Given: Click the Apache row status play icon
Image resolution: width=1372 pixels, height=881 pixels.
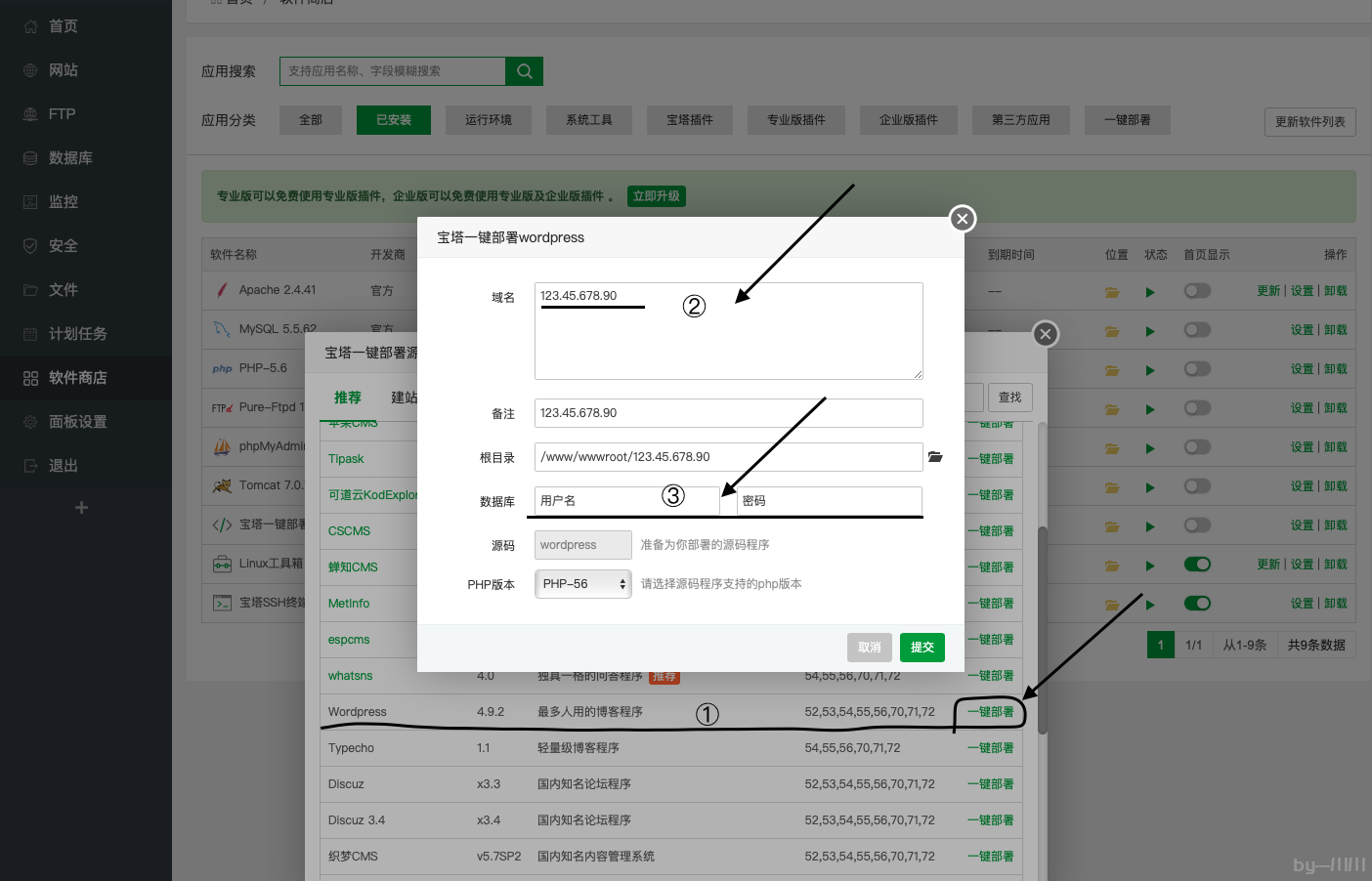Looking at the screenshot, I should [x=1150, y=292].
